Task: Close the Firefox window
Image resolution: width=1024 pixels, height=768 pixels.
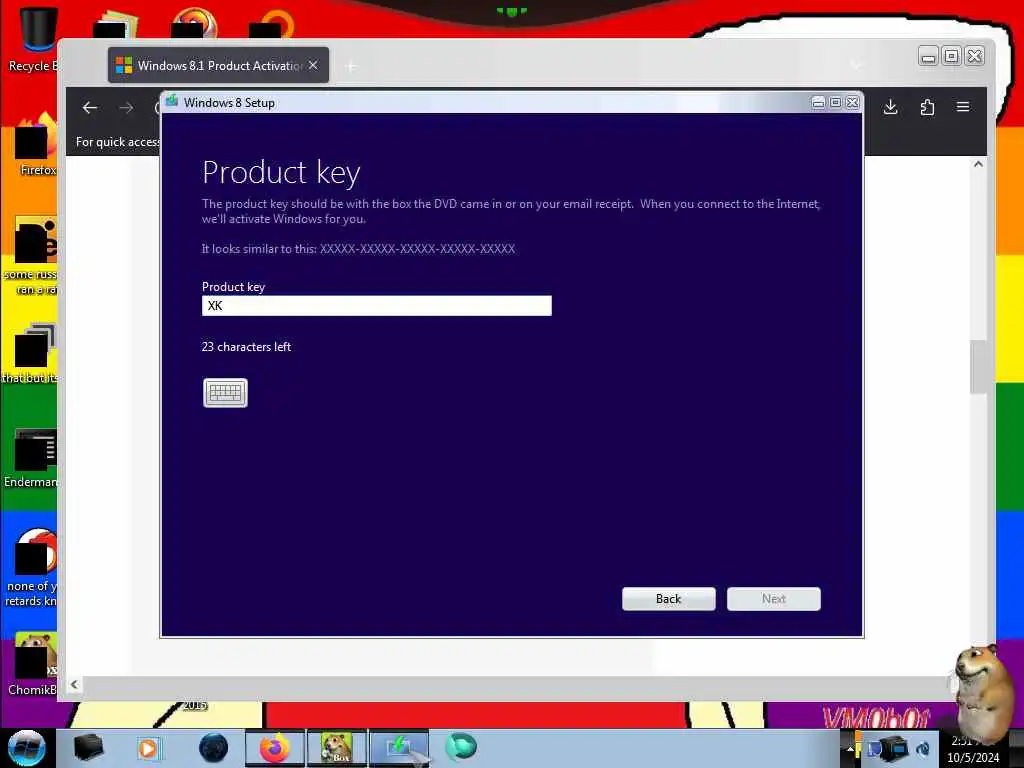Action: click(x=974, y=56)
